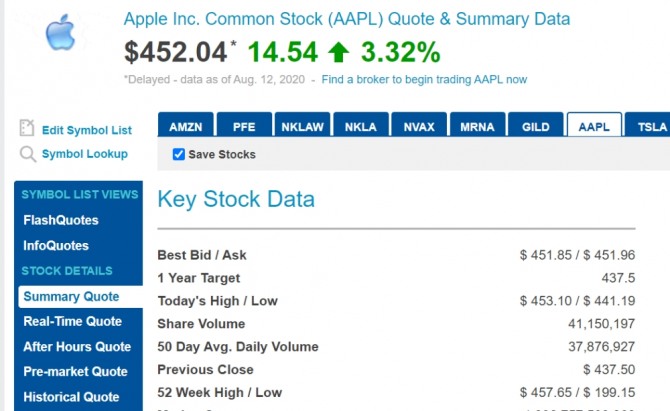The width and height of the screenshot is (670, 411).
Task: Open the TSLA stock tab
Action: tap(651, 127)
